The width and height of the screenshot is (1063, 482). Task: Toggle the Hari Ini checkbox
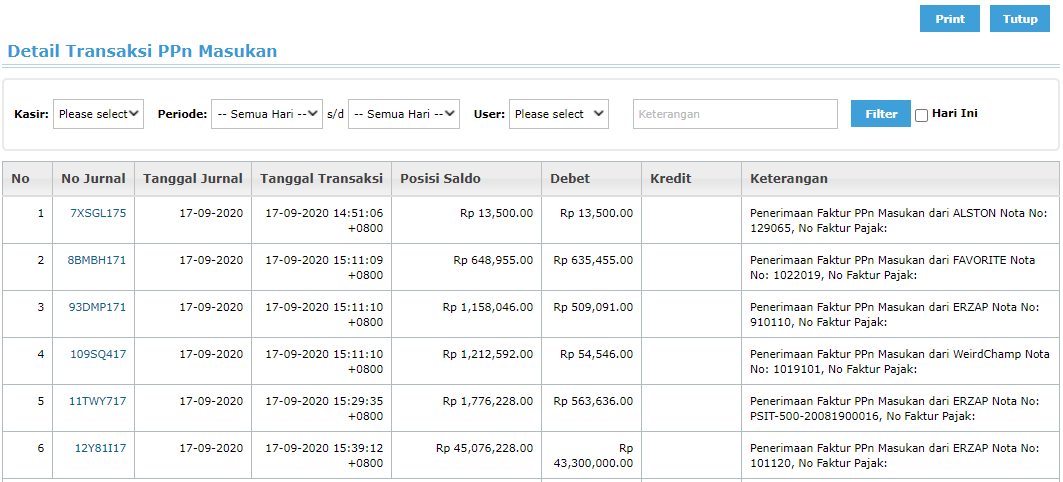pyautogui.click(x=921, y=115)
